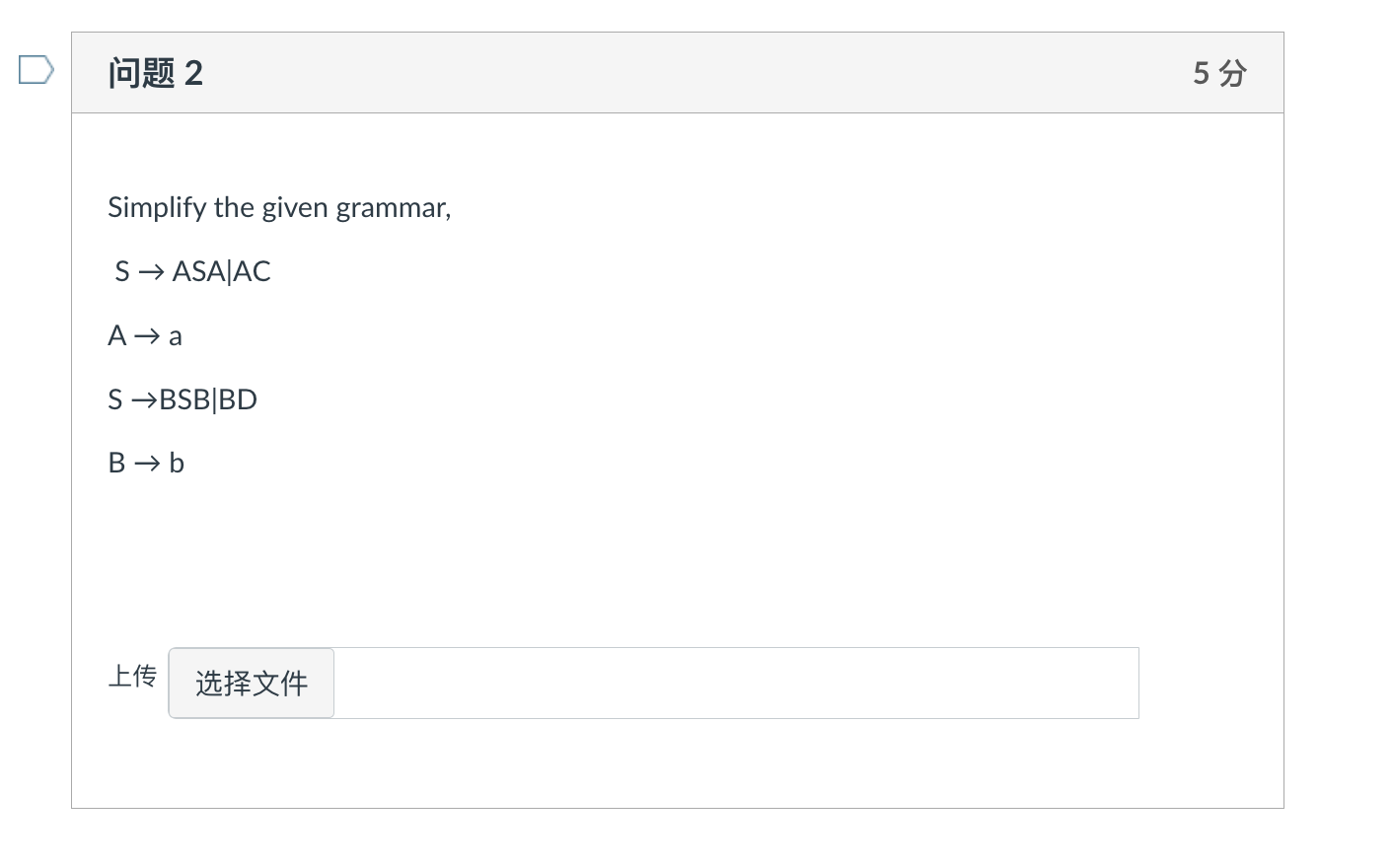Viewport: 1393px width, 868px height.
Task: Click the question flag outline beside the header
Action: point(35,69)
